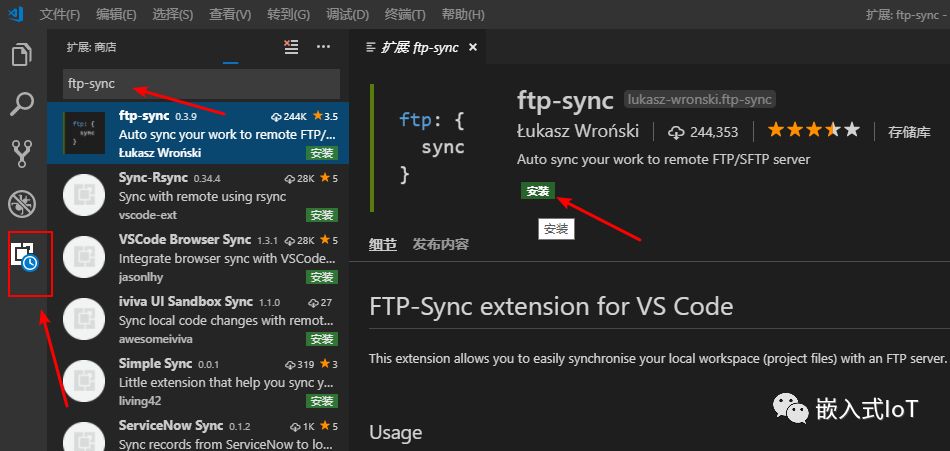Image resolution: width=950 pixels, height=451 pixels.
Task: Open the 文件(F) menu
Action: click(60, 15)
